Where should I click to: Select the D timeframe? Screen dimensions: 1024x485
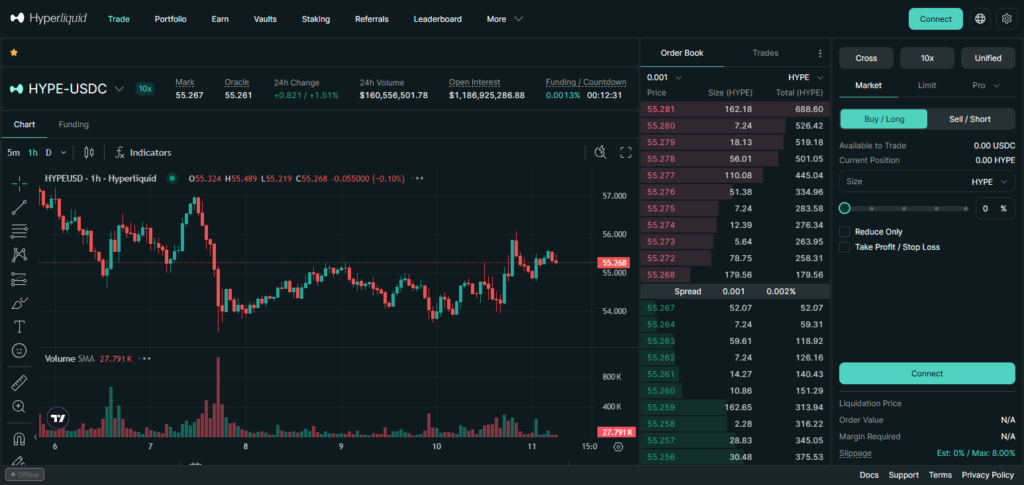[48, 153]
